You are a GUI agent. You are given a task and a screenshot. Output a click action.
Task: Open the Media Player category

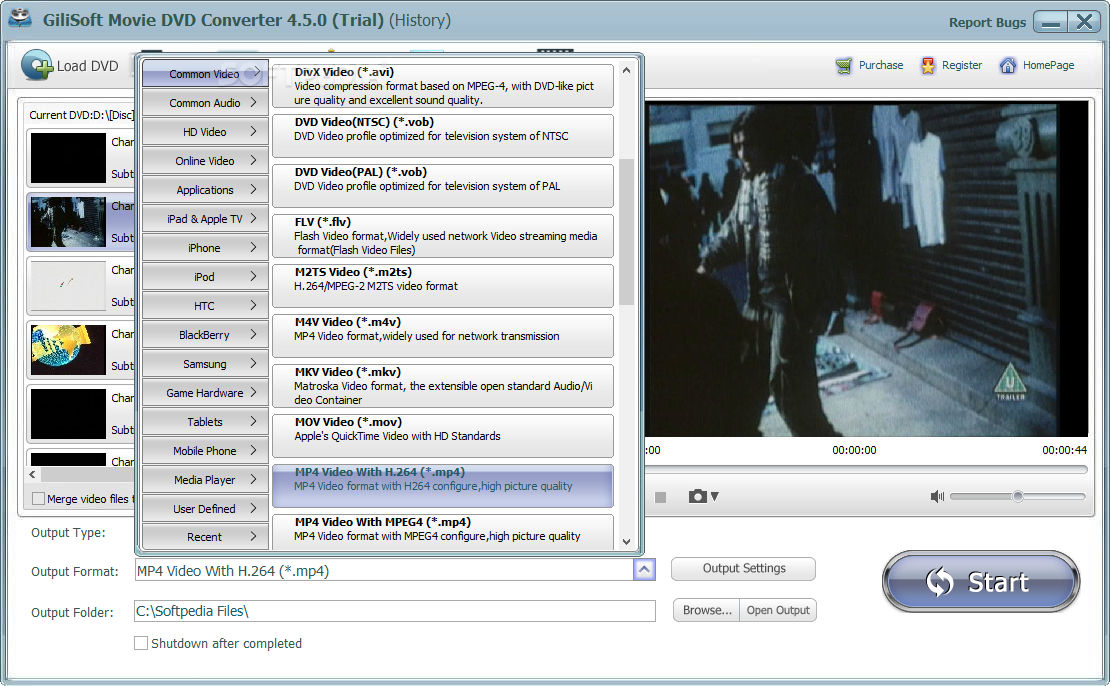(x=205, y=479)
